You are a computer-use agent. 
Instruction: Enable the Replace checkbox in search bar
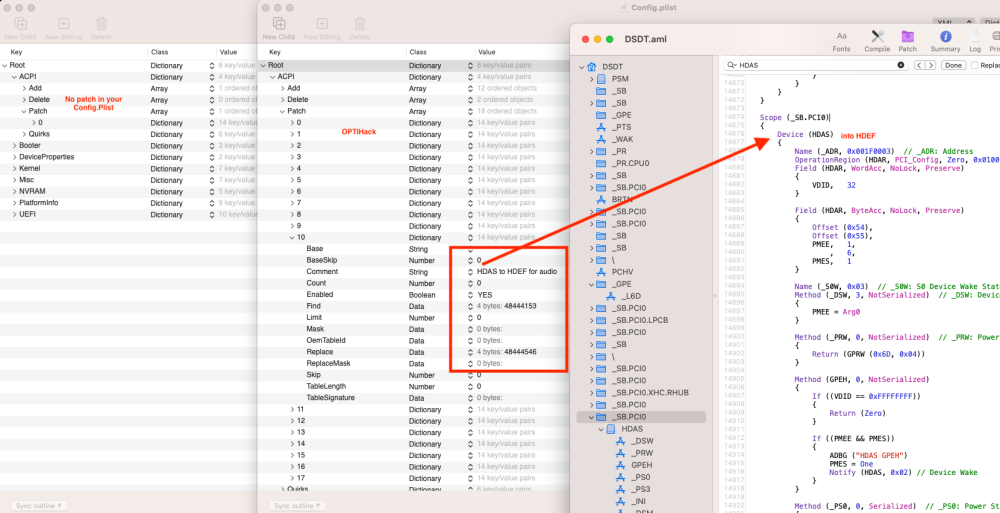[x=974, y=65]
